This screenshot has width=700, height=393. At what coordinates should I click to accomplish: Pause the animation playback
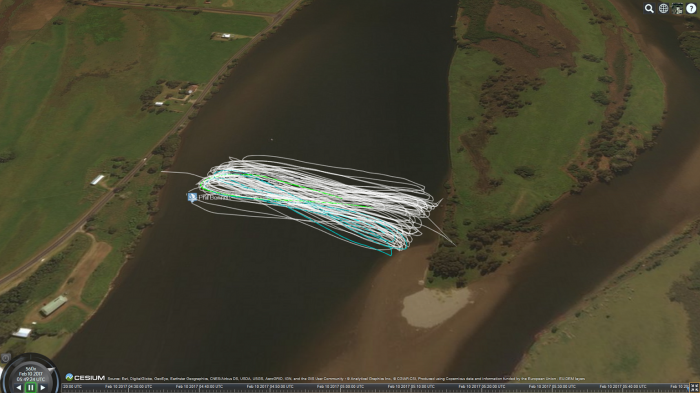pos(30,388)
